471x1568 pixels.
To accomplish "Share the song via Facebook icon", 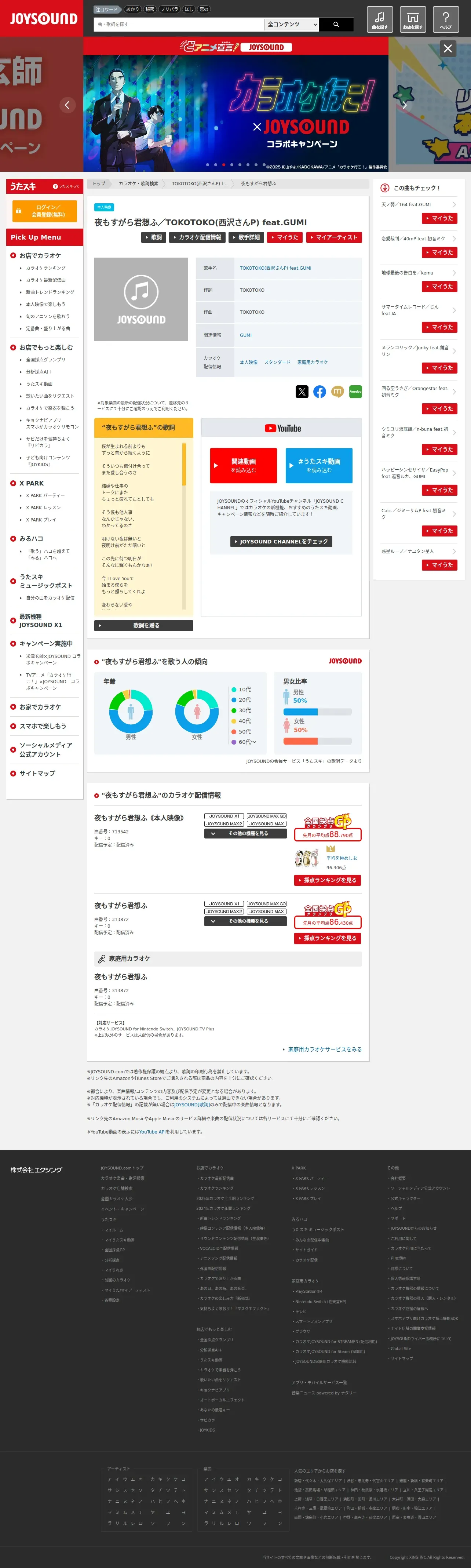I will [320, 392].
